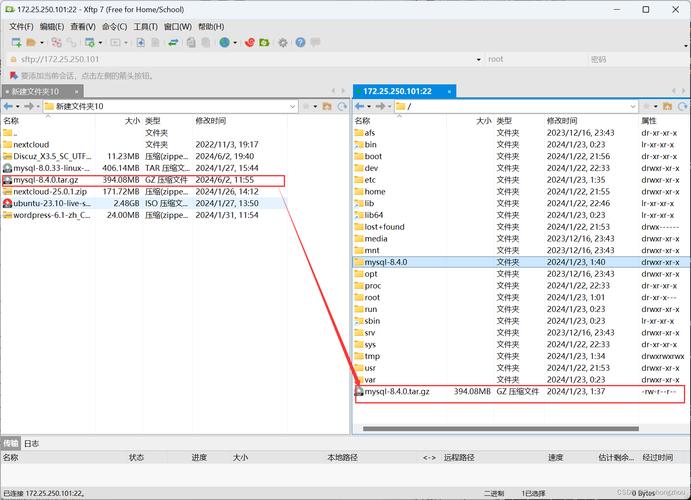This screenshot has height=500, width=691.
Task: Launch Xshell with the red swirl icon
Action: pyautogui.click(x=250, y=42)
